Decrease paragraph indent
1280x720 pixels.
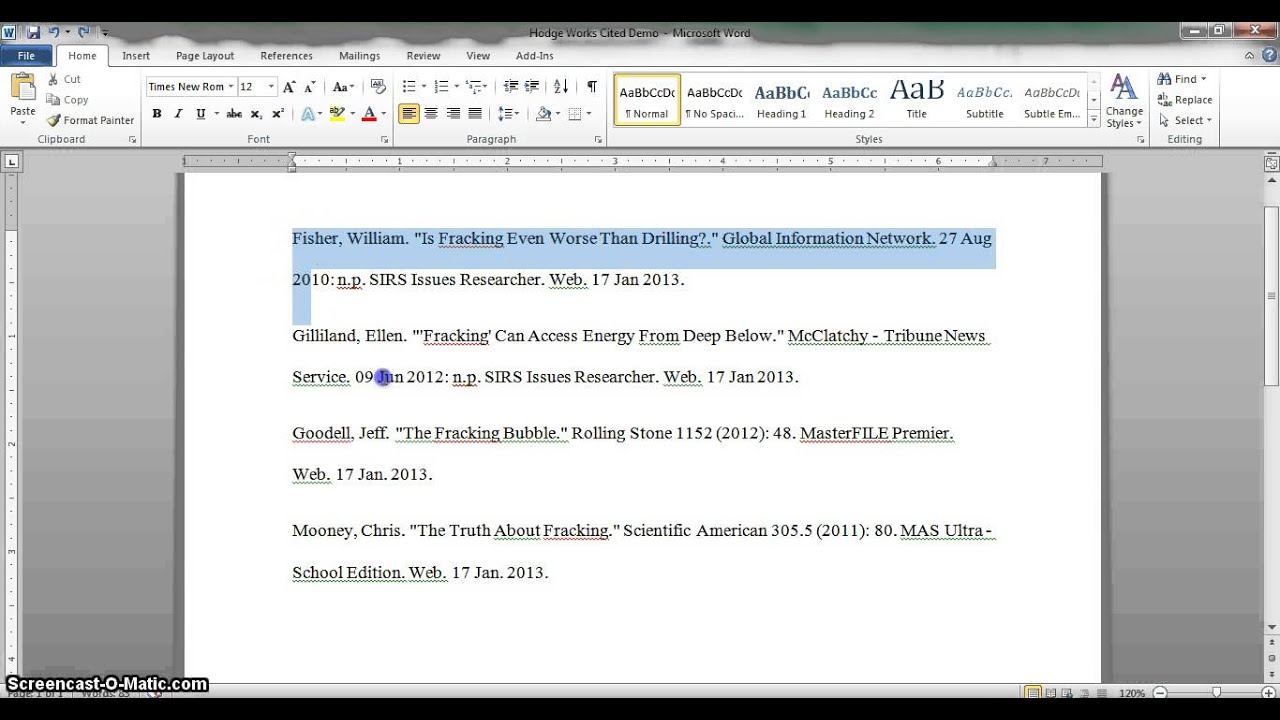coord(510,87)
